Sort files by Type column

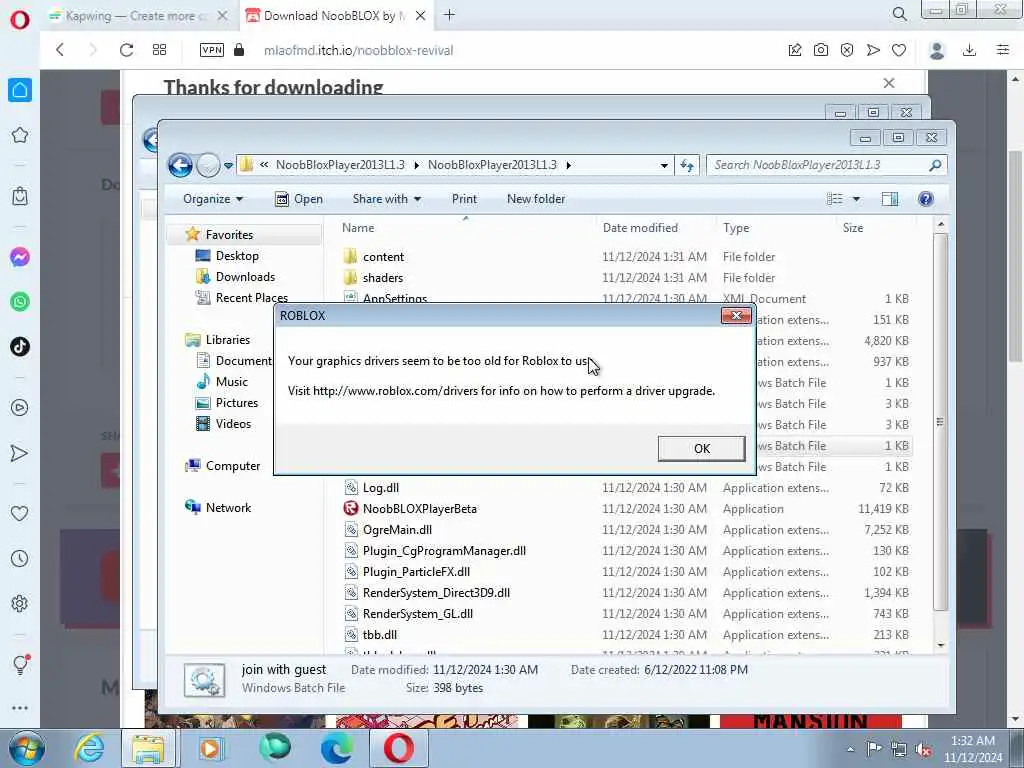(x=776, y=228)
